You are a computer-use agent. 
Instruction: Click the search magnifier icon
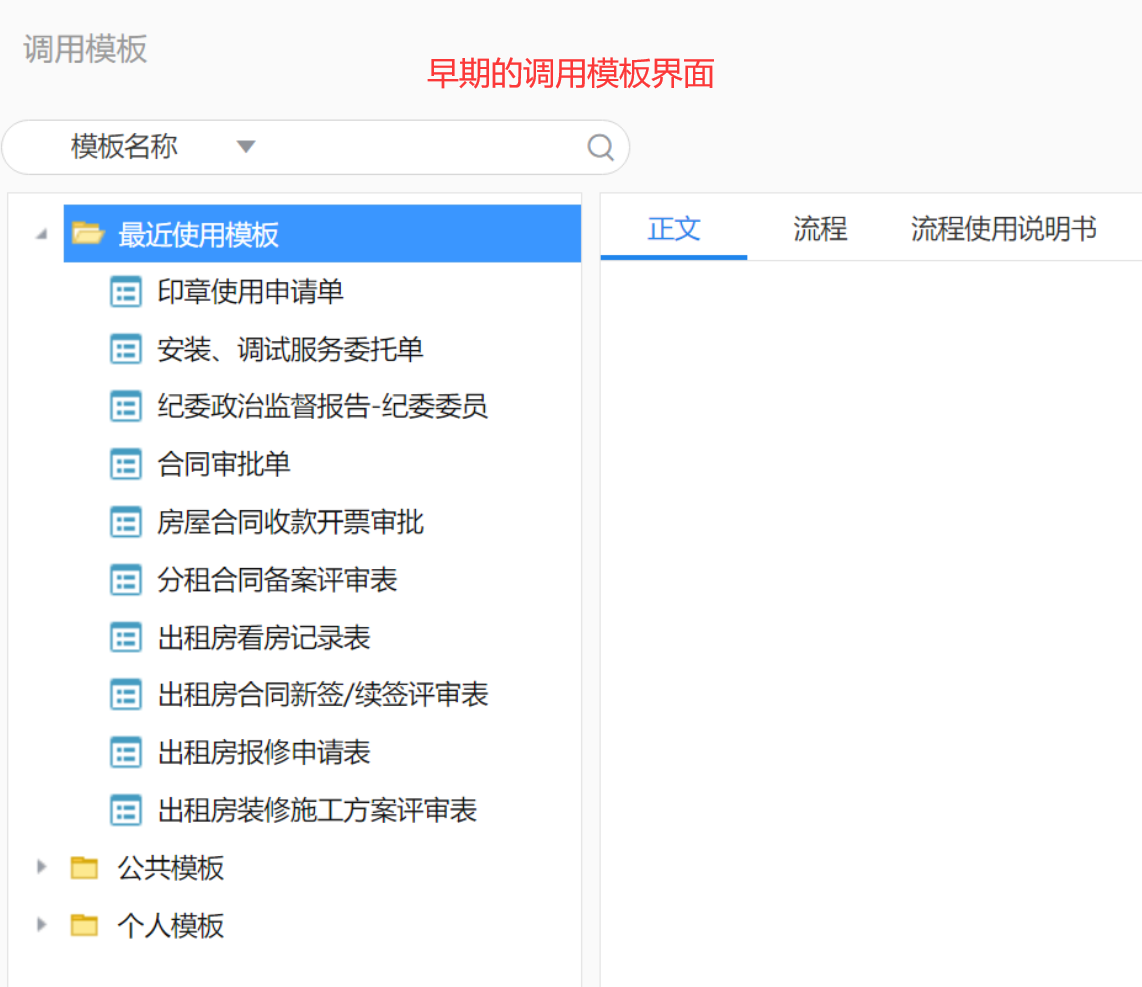(600, 148)
